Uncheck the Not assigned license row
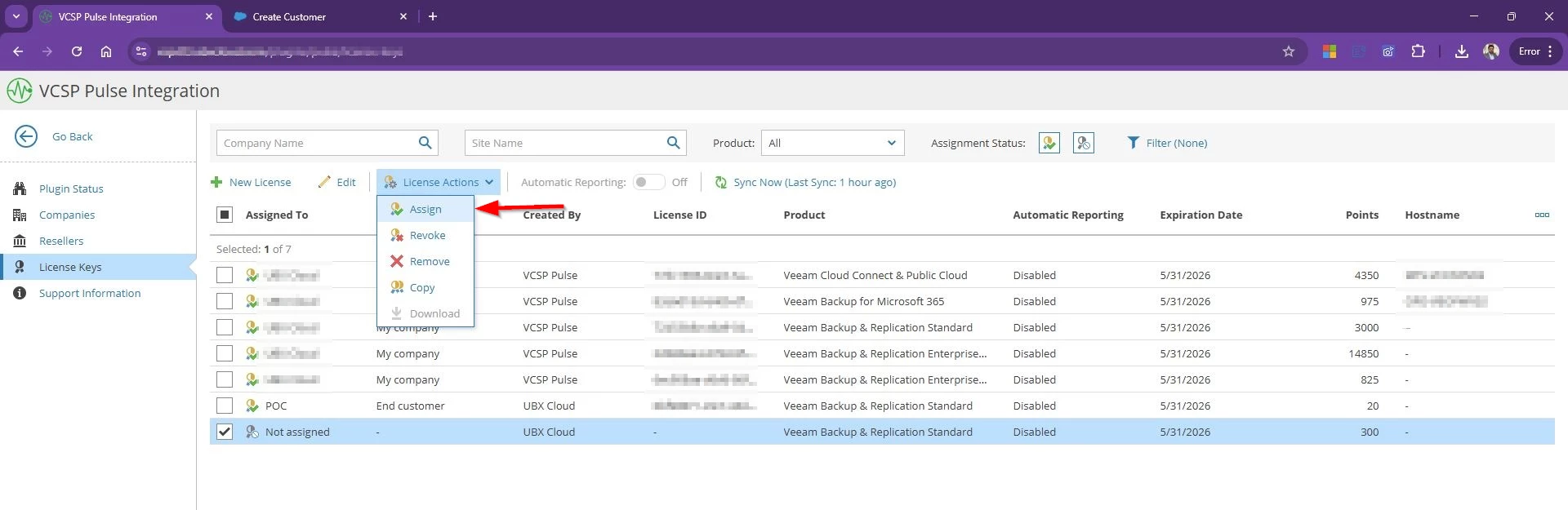This screenshot has width=1568, height=510. coord(225,432)
